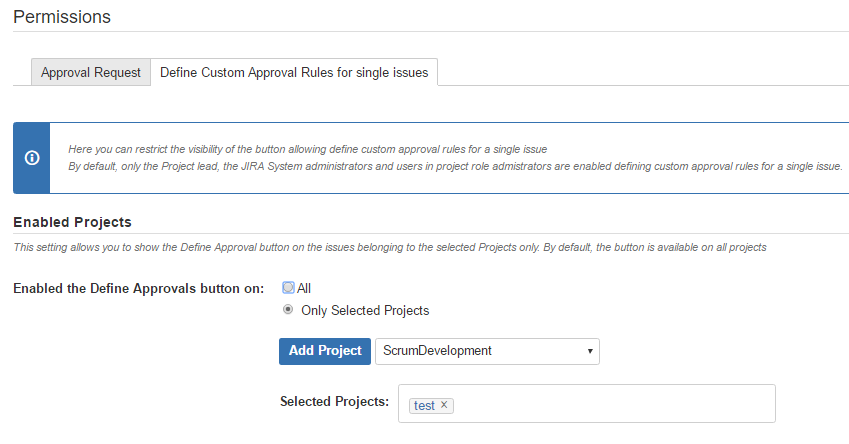Screen dimensions: 849x444
Task: Click the 'Selected Projects:' field label
Action: (x=334, y=401)
